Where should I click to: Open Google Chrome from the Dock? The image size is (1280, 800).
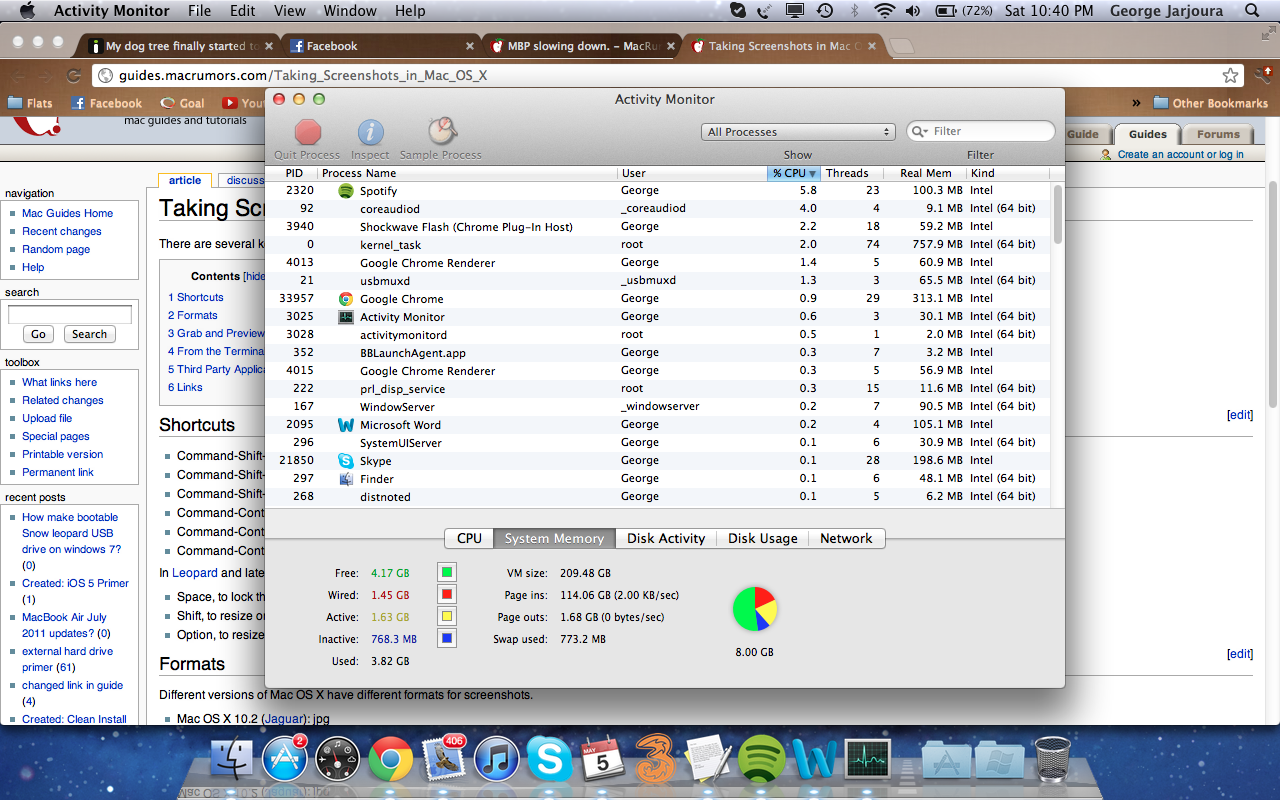tap(390, 759)
